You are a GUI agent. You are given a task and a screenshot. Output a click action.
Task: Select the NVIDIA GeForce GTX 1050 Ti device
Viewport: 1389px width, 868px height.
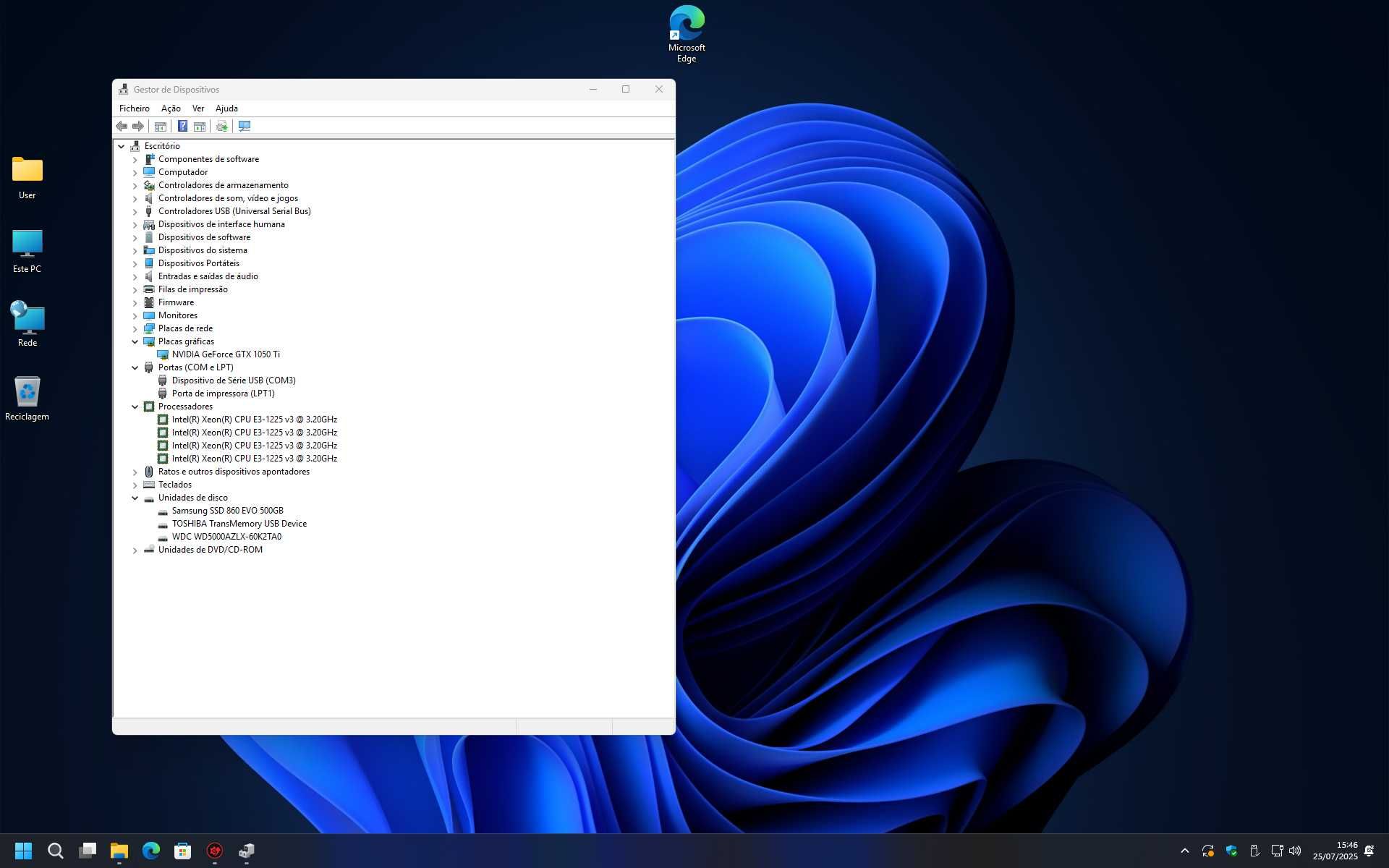coord(226,354)
